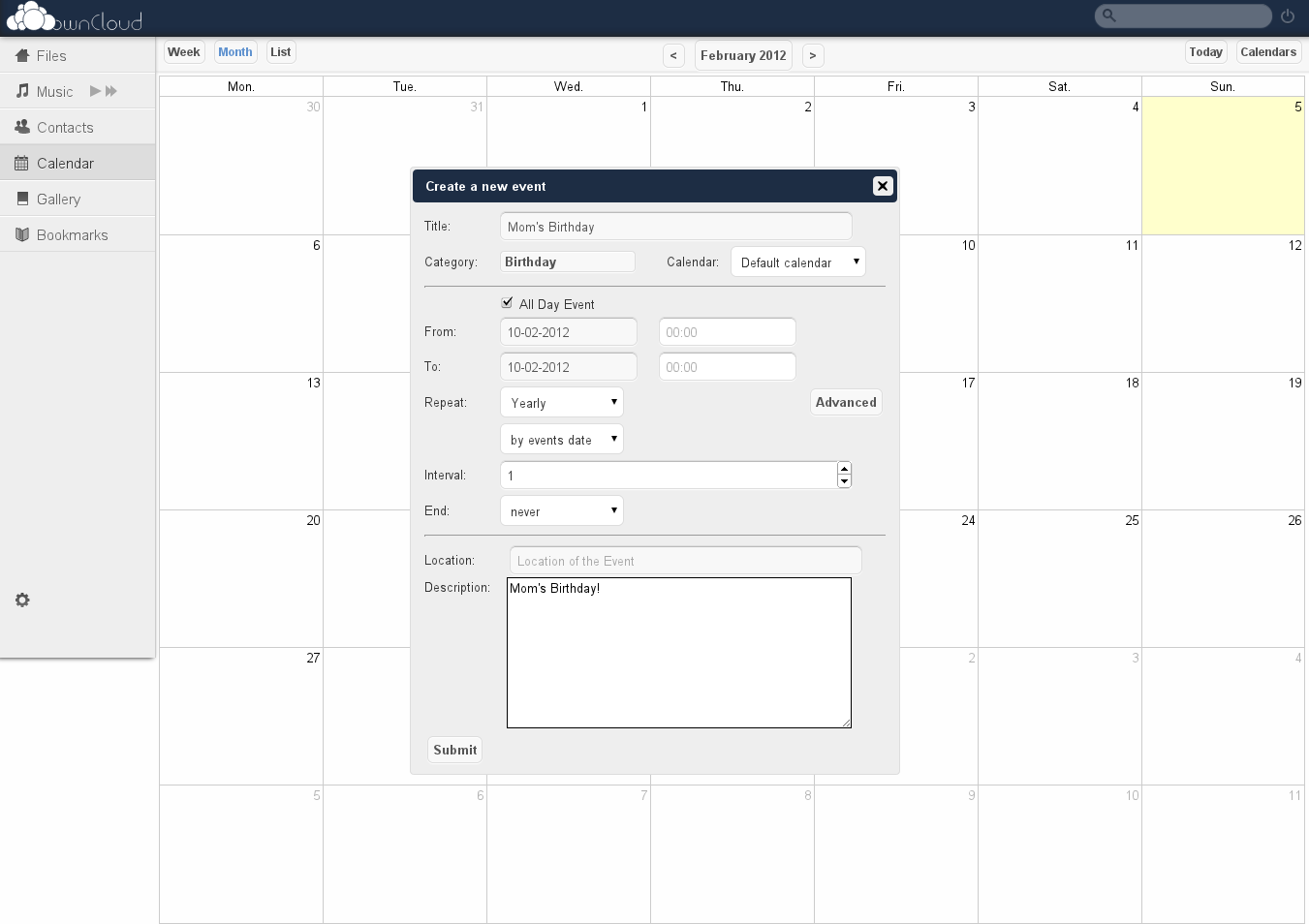Uncheck the All Day Event checkbox
This screenshot has width=1309, height=924.
pos(507,303)
